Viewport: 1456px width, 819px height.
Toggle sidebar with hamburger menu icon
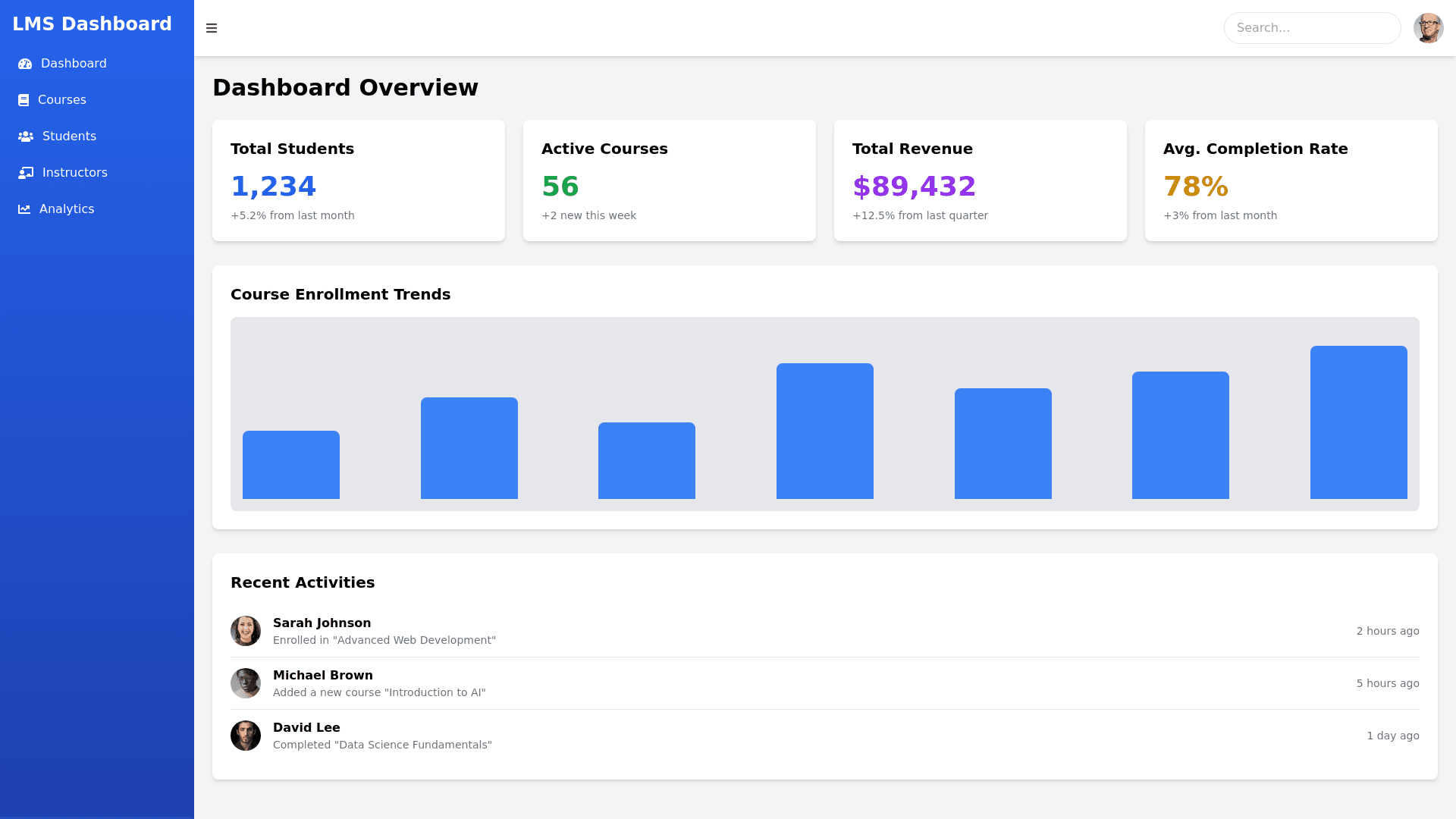pos(212,28)
